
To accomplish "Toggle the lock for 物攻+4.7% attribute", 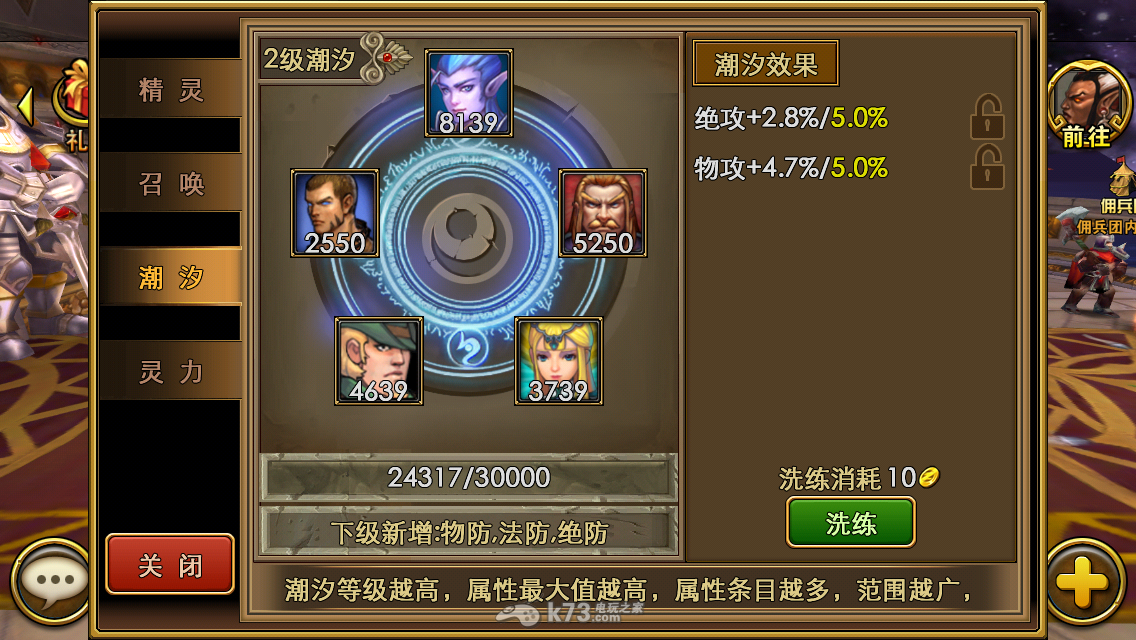I will [987, 167].
